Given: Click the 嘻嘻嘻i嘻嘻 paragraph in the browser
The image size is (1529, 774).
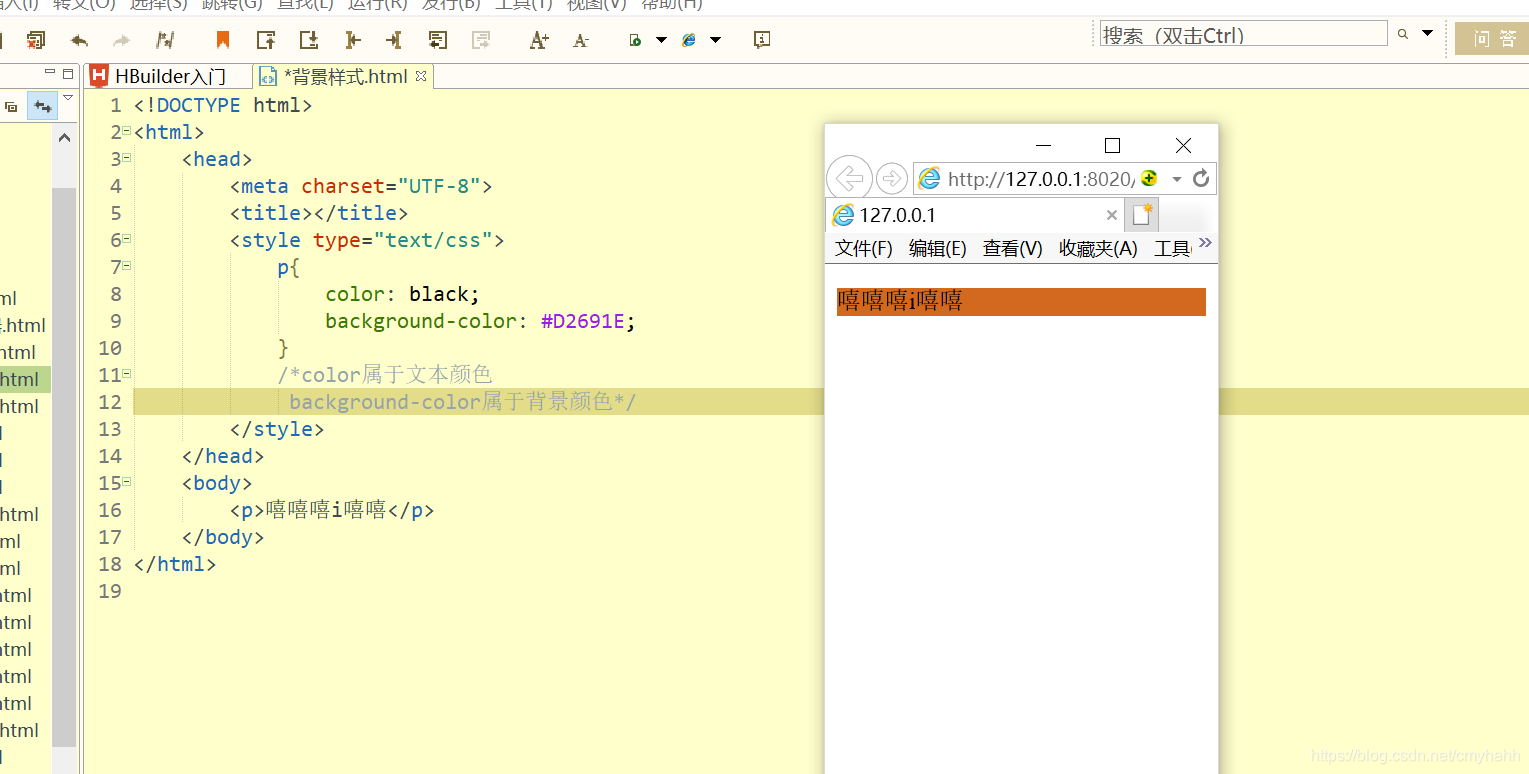Looking at the screenshot, I should [1021, 301].
